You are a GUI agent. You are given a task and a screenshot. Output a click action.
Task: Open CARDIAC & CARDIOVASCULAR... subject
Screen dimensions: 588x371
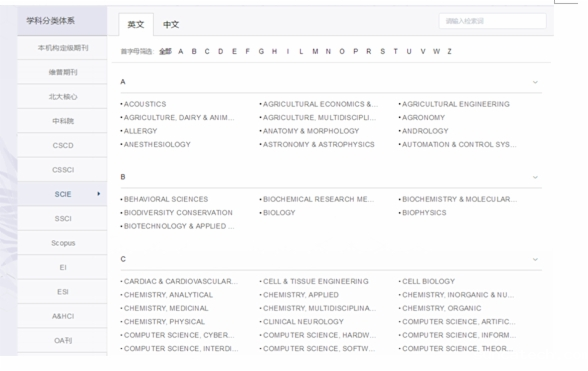click(180, 281)
